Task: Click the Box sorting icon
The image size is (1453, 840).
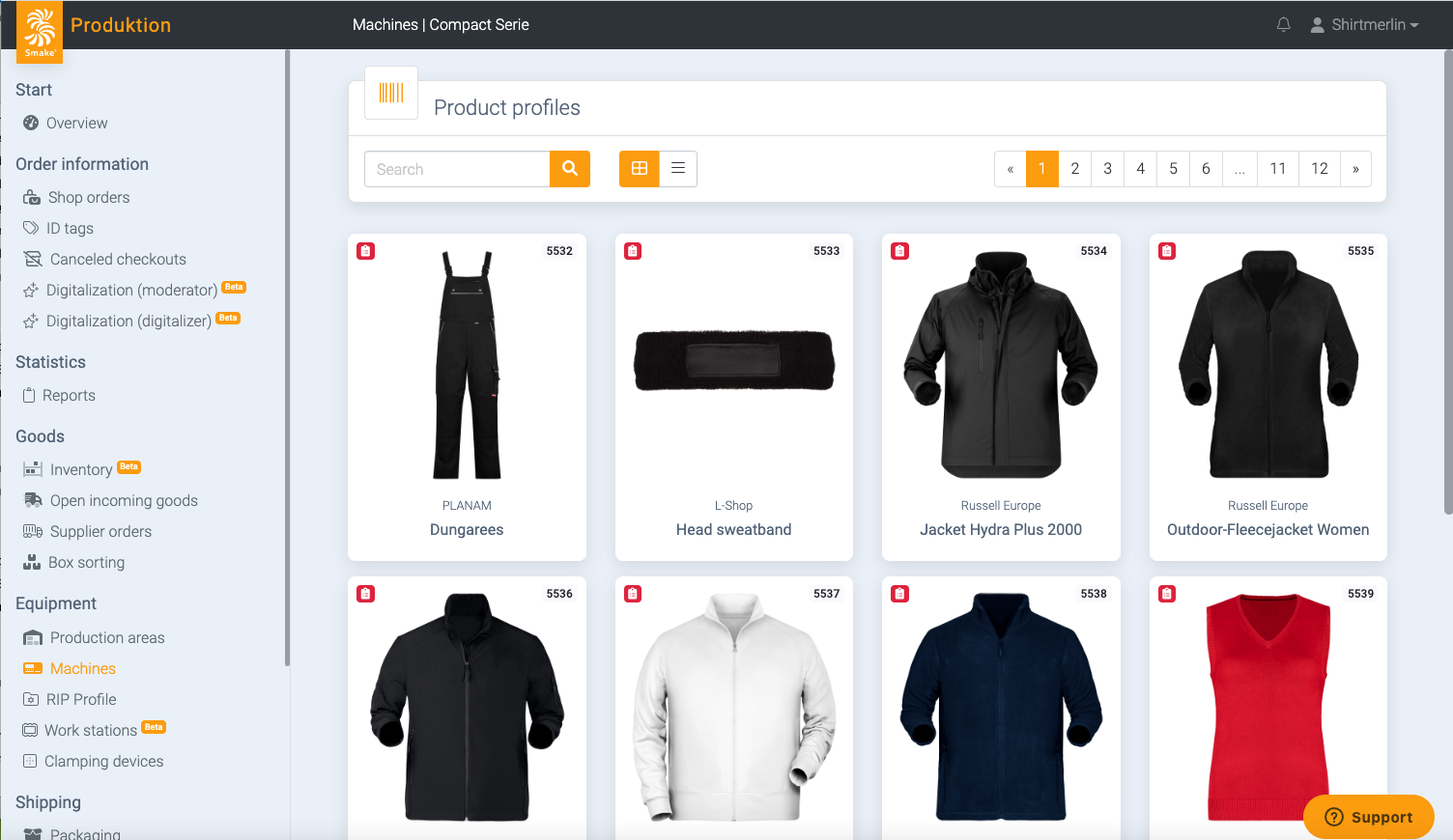Action: click(x=32, y=562)
